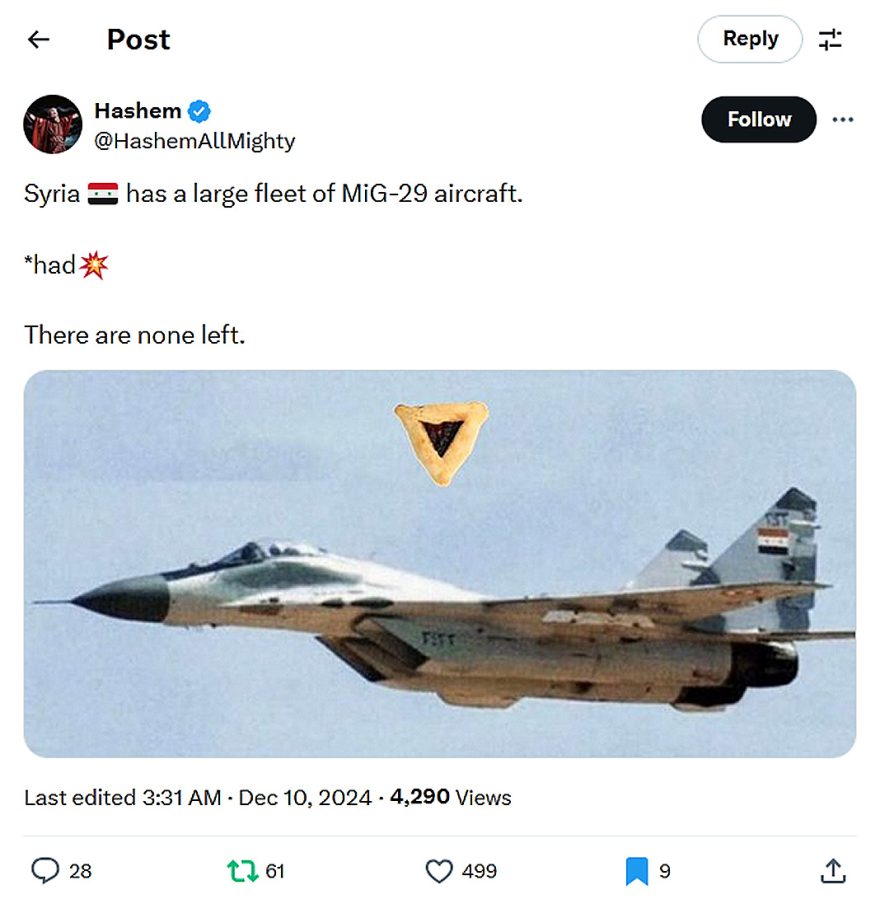Click the Hashem display name
880x904 pixels.
coord(137,111)
